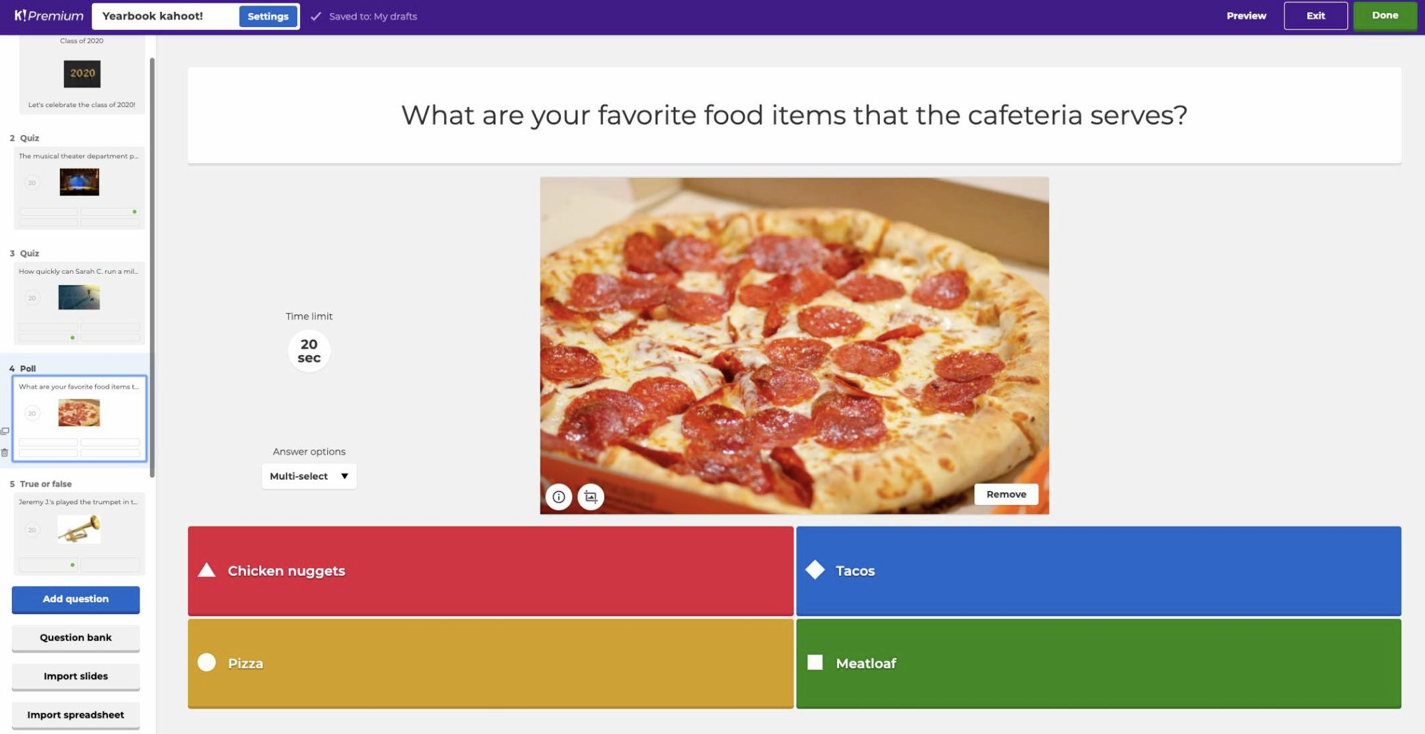Viewport: 1425px width, 734px height.
Task: Open image info on the pizza picture
Action: click(558, 497)
